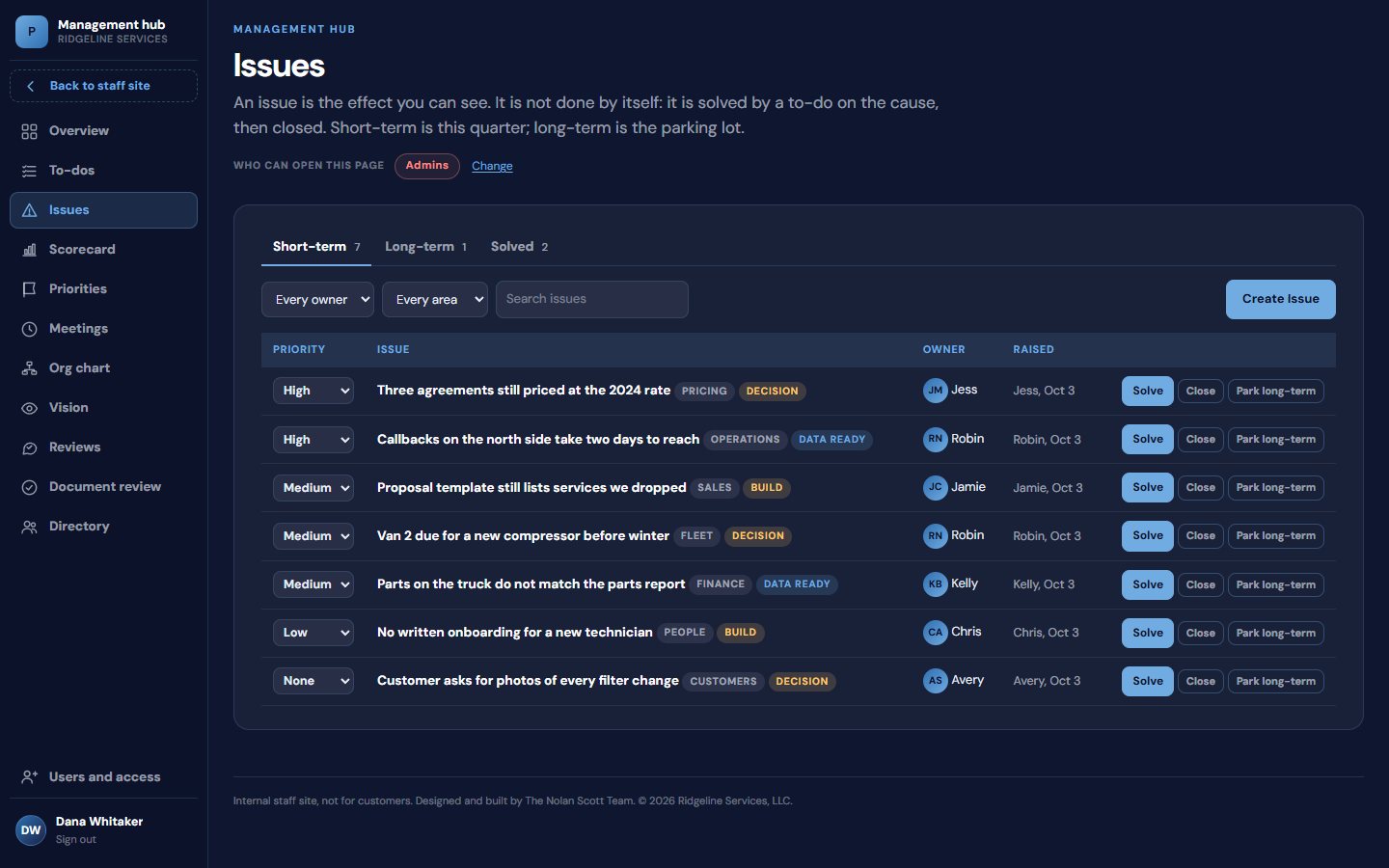Open priority dropdown for Parts on the truck issue

coord(313,584)
